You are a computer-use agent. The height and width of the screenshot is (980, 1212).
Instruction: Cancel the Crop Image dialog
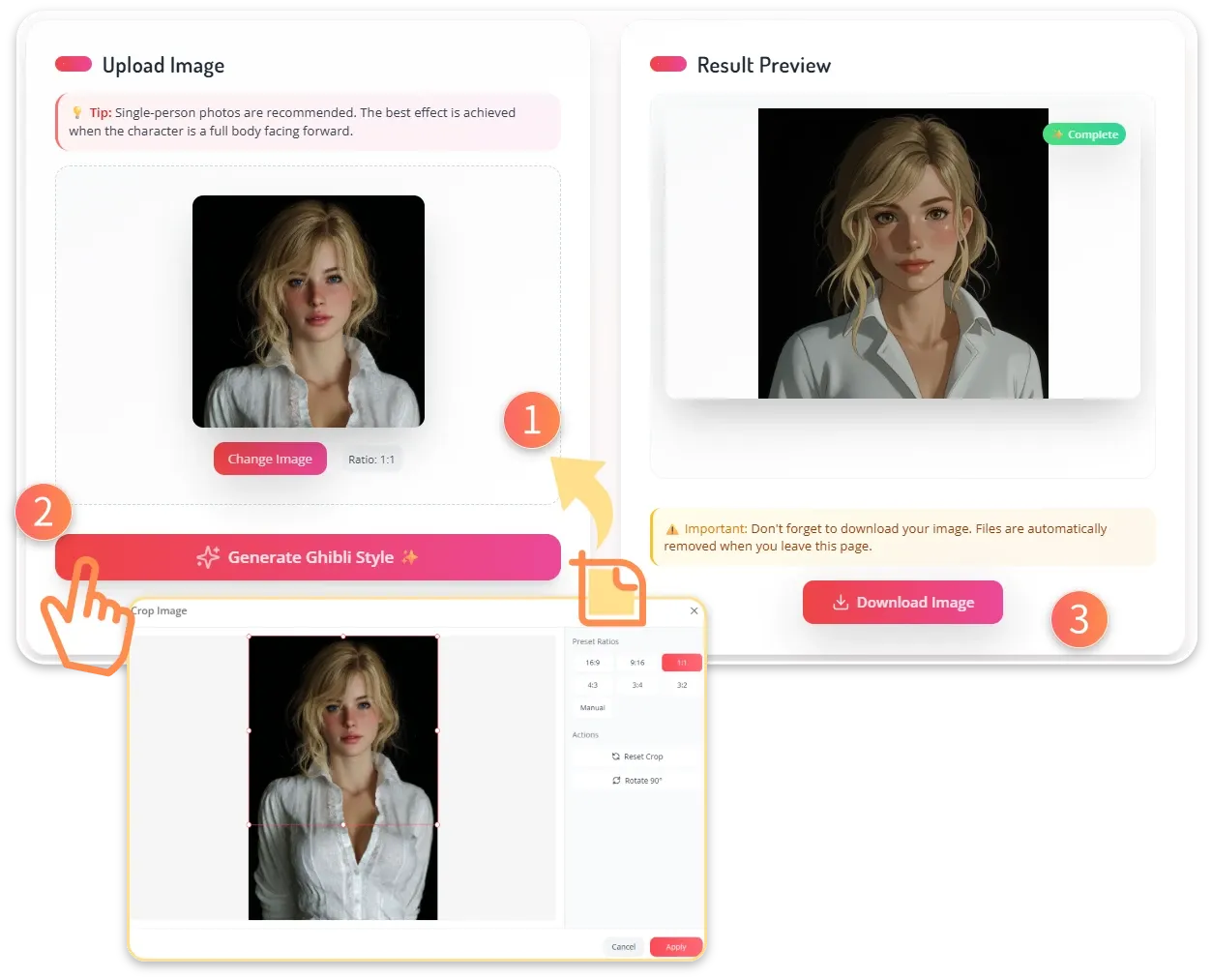pos(624,947)
